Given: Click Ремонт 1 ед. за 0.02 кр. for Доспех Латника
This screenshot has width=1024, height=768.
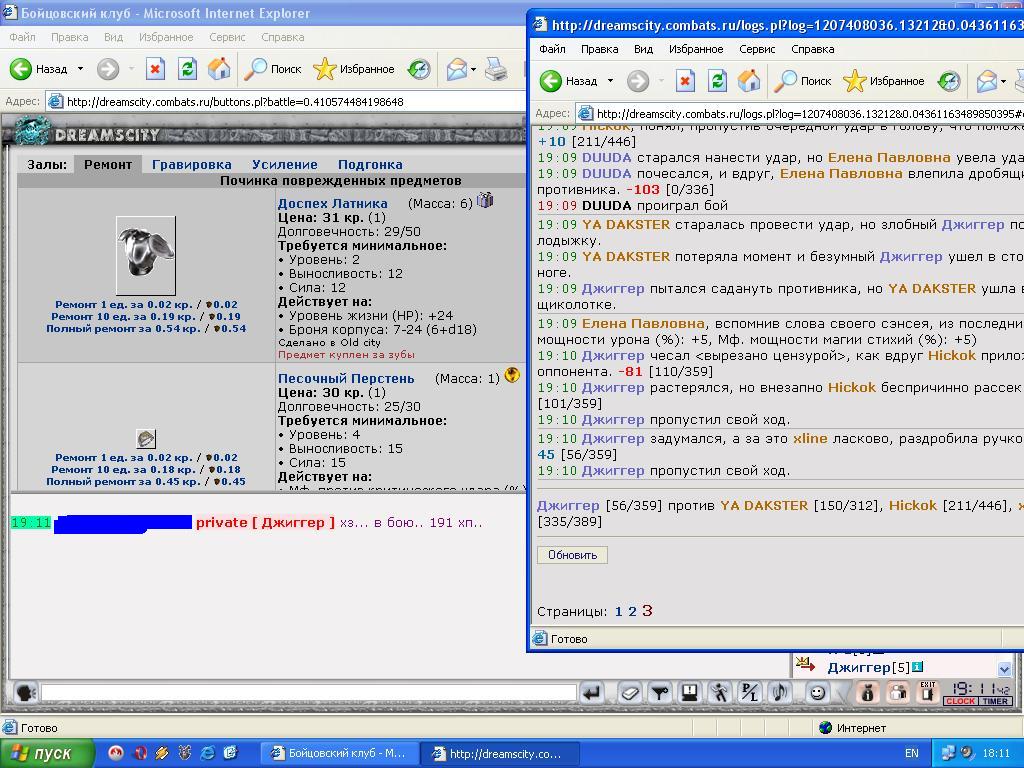Looking at the screenshot, I should (146, 304).
